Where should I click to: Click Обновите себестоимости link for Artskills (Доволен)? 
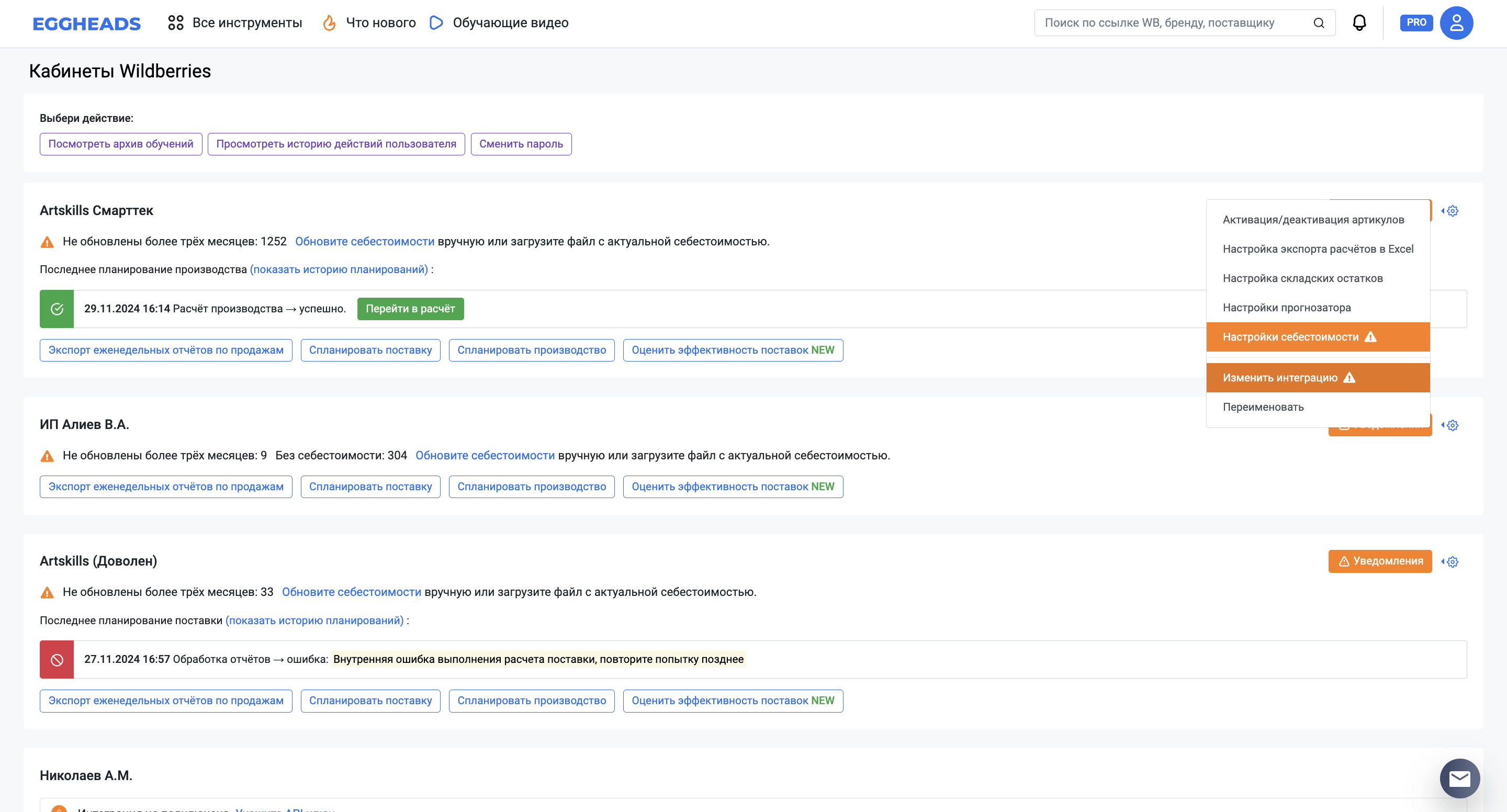[352, 592]
